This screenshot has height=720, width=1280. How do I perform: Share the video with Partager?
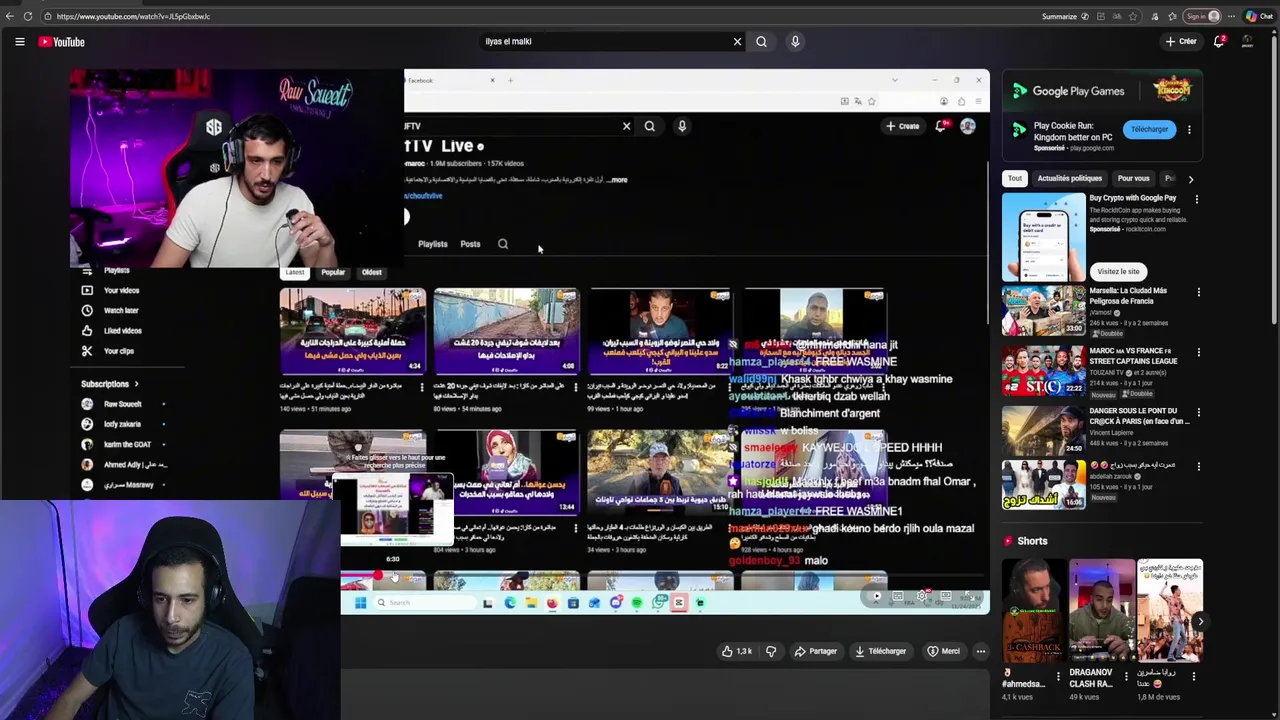(815, 651)
